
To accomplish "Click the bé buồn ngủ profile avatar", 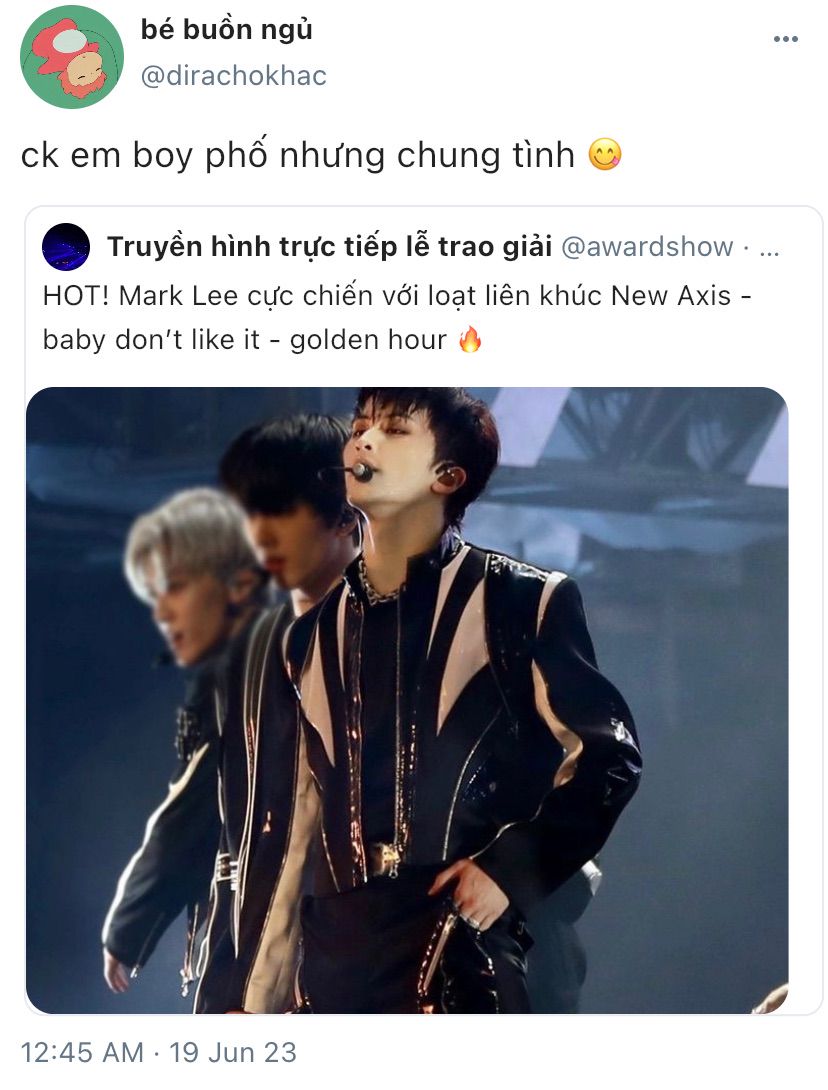I will click(72, 57).
